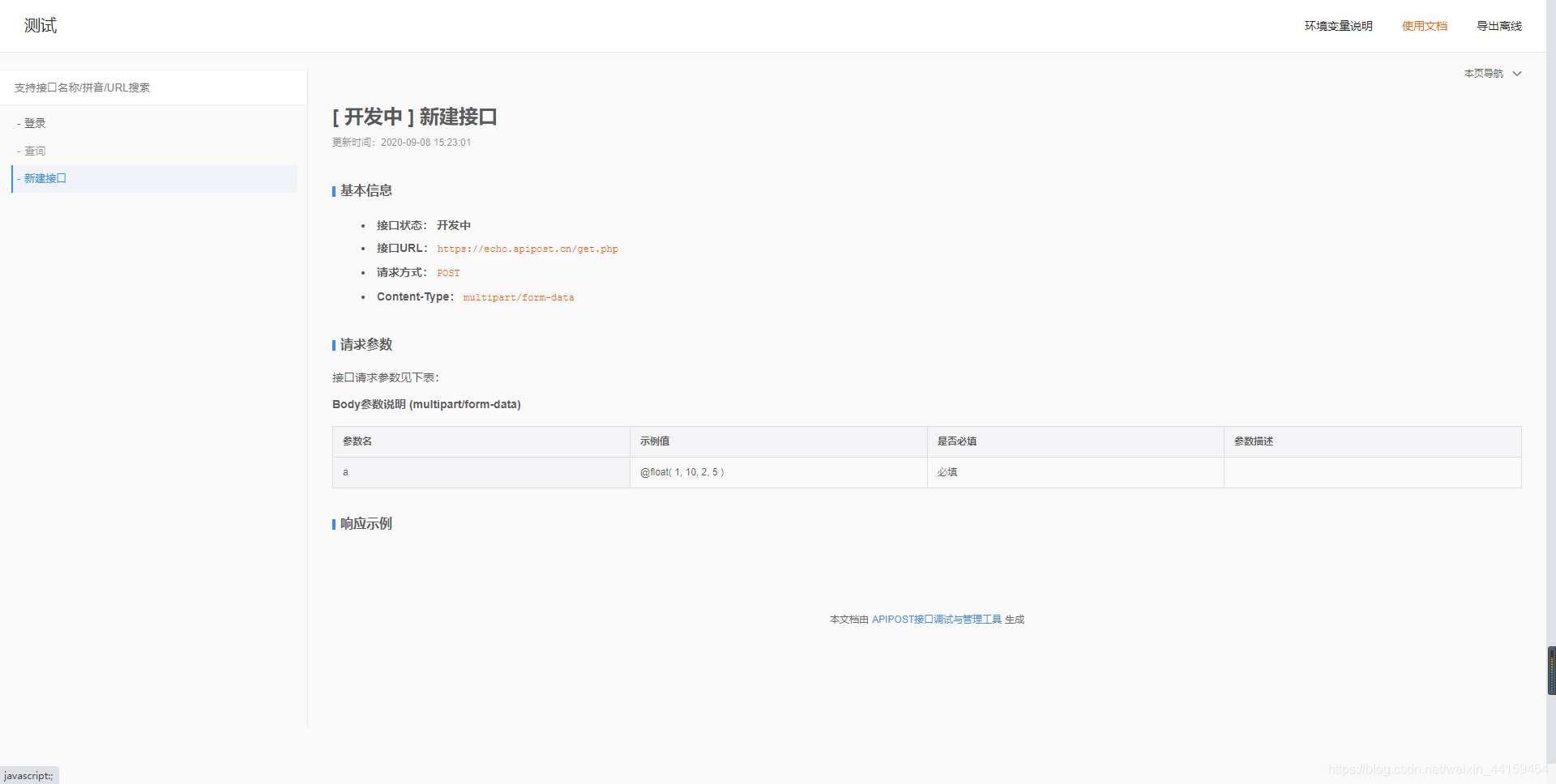Image resolution: width=1556 pixels, height=784 pixels.
Task: Click the [ 开发中 ] 新建接口 page title
Action: click(x=415, y=117)
